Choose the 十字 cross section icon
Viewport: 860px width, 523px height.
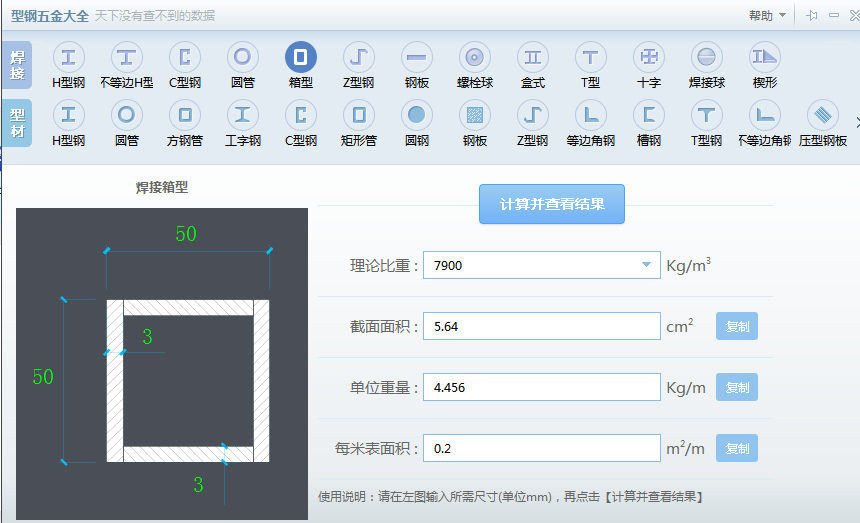(649, 58)
